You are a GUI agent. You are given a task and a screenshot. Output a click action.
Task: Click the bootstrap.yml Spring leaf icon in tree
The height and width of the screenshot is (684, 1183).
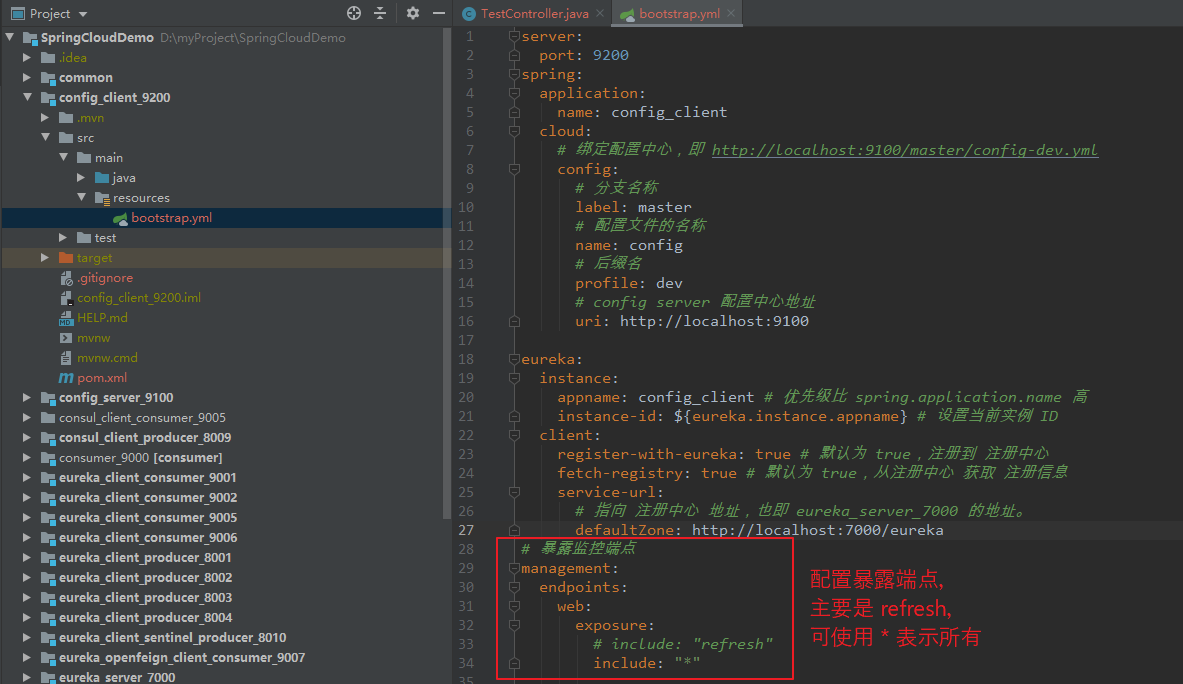click(x=121, y=218)
